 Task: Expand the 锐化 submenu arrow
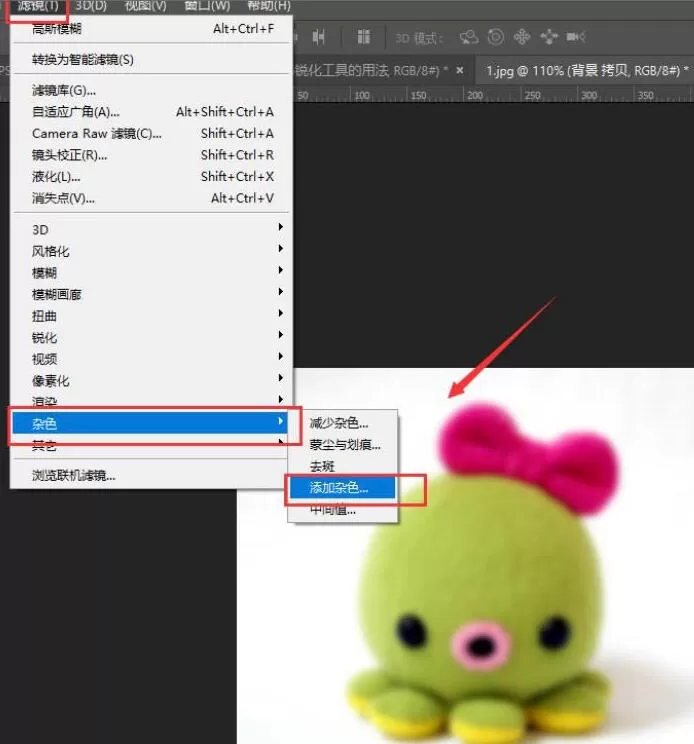(x=281, y=335)
